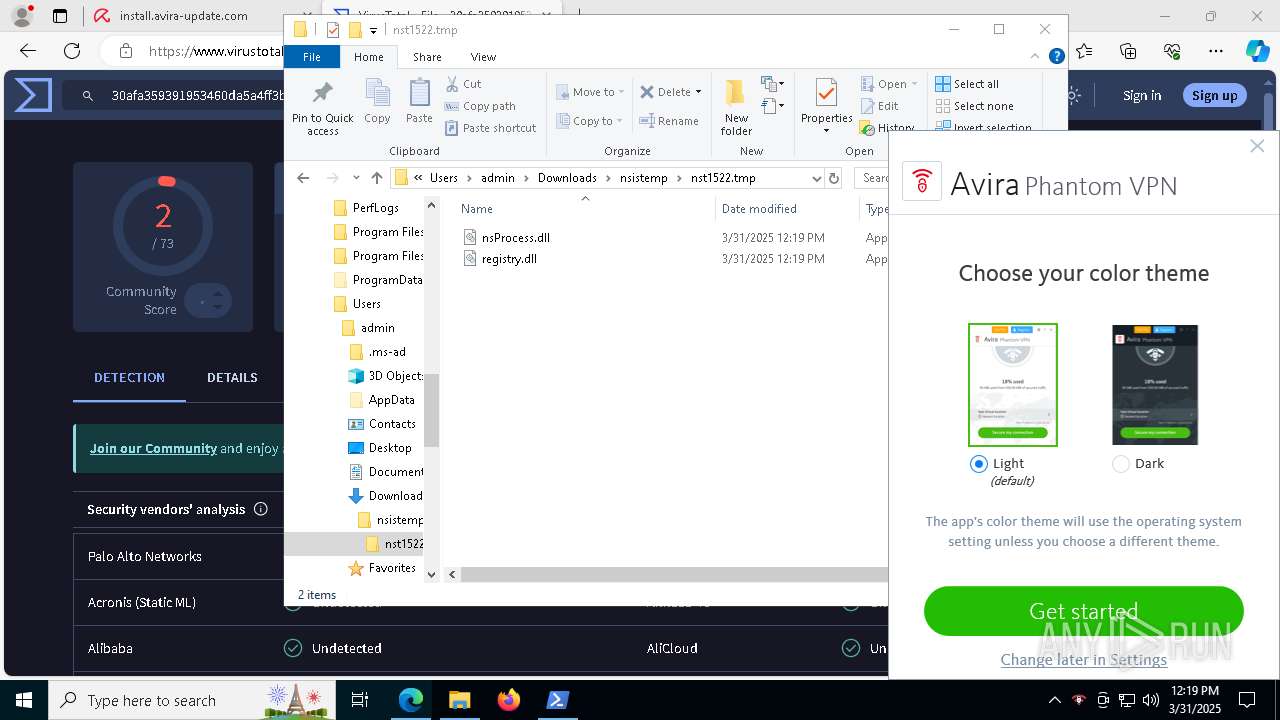The height and width of the screenshot is (720, 1280).
Task: Click Join our Community link
Action: point(153,448)
